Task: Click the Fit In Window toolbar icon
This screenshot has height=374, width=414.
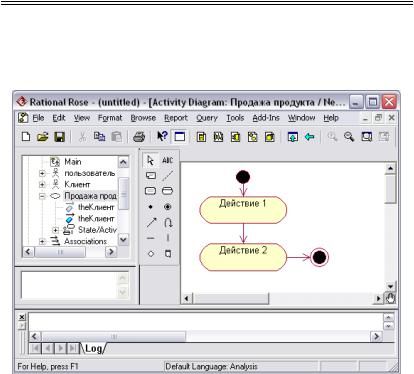Action: point(367,137)
